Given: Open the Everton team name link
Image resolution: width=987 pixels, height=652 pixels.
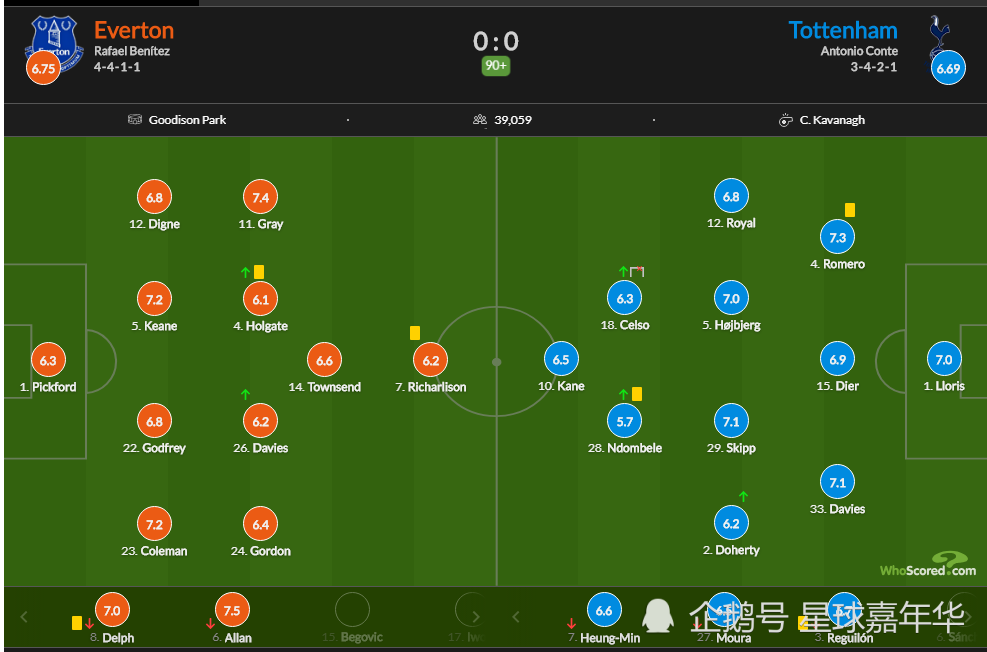Looking at the screenshot, I should pyautogui.click(x=134, y=30).
